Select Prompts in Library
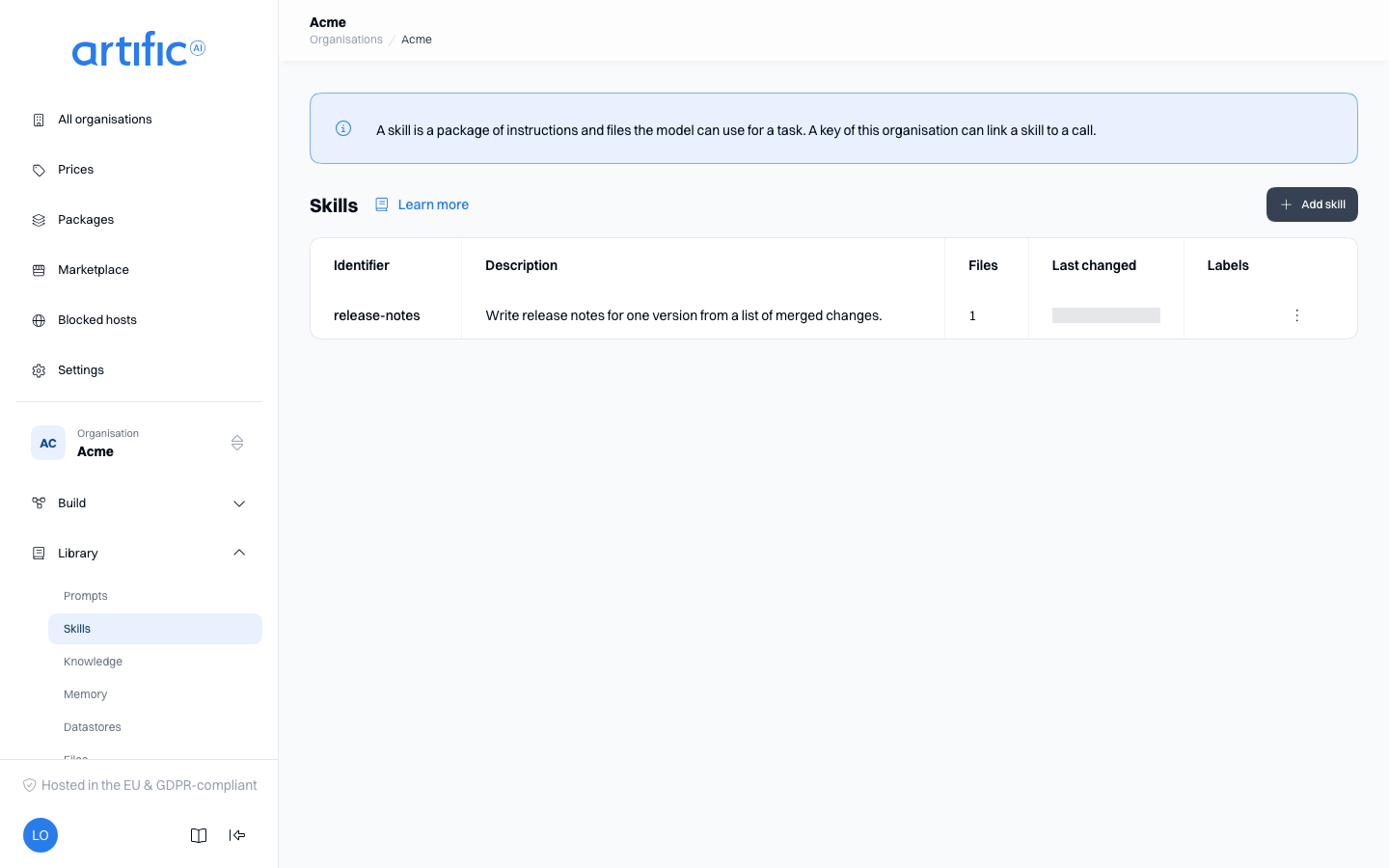This screenshot has width=1389, height=868. coord(155,596)
